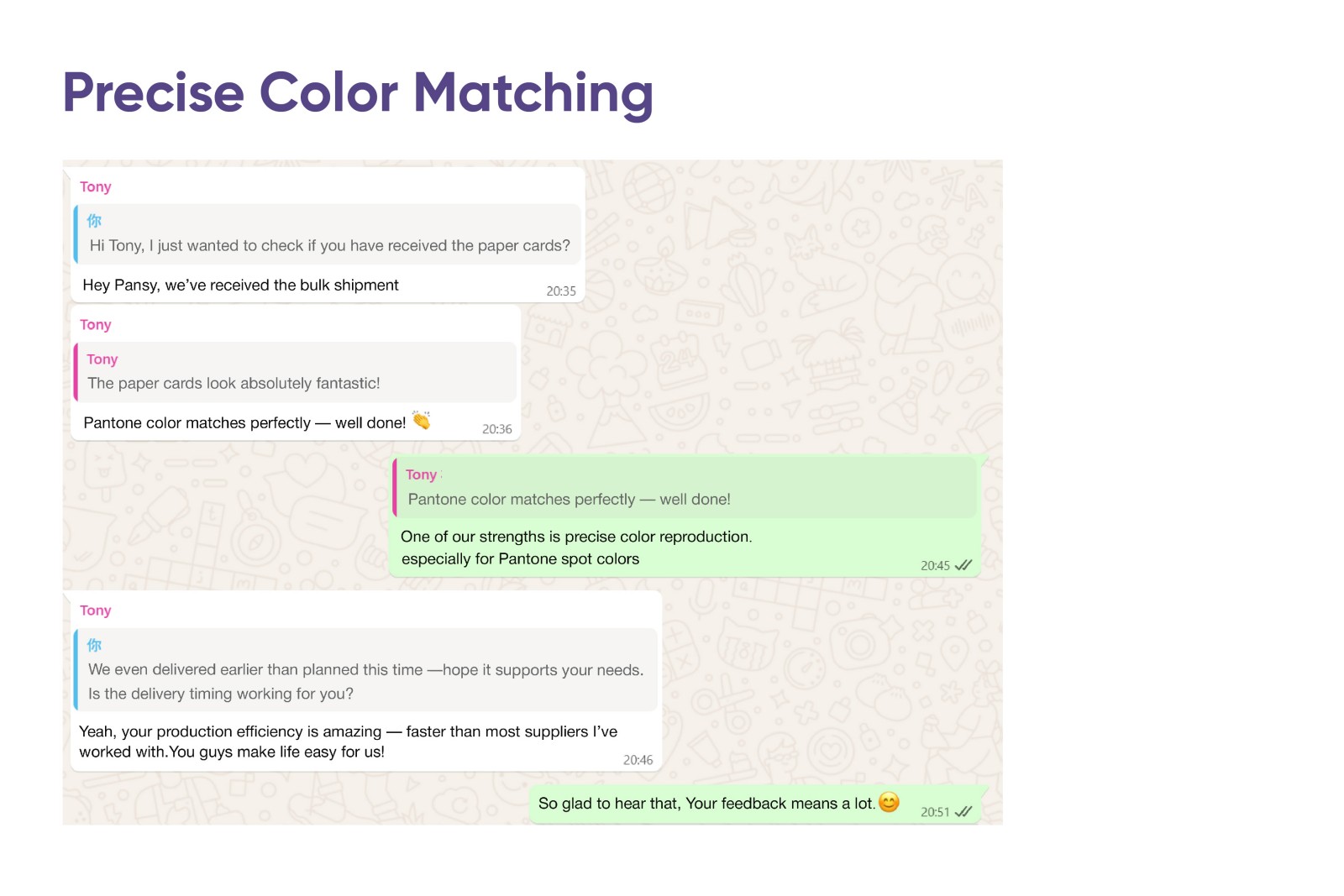Click the 你 label above the paper cards question
Image resolution: width=1344 pixels, height=896 pixels.
[94, 221]
